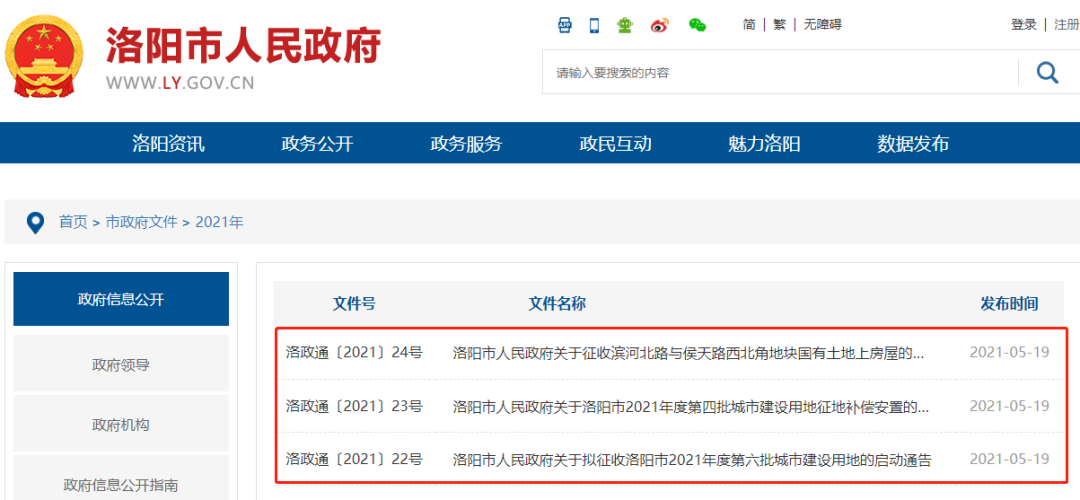The image size is (1080, 500).
Task: Click the magnifier search icon
Action: click(x=1048, y=72)
